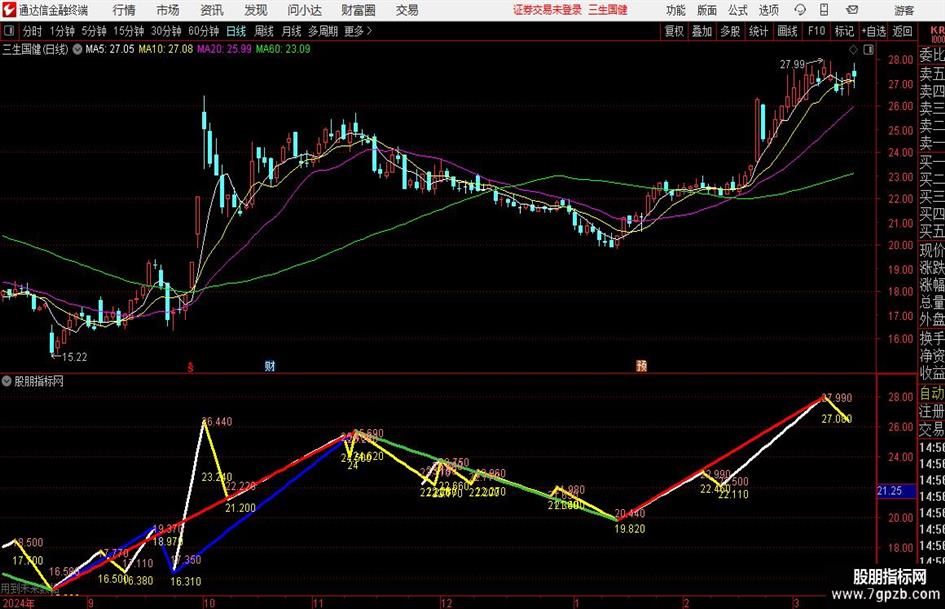
Task: Click the 股朋指标网 sub-chart indicator title
Action: coord(39,381)
